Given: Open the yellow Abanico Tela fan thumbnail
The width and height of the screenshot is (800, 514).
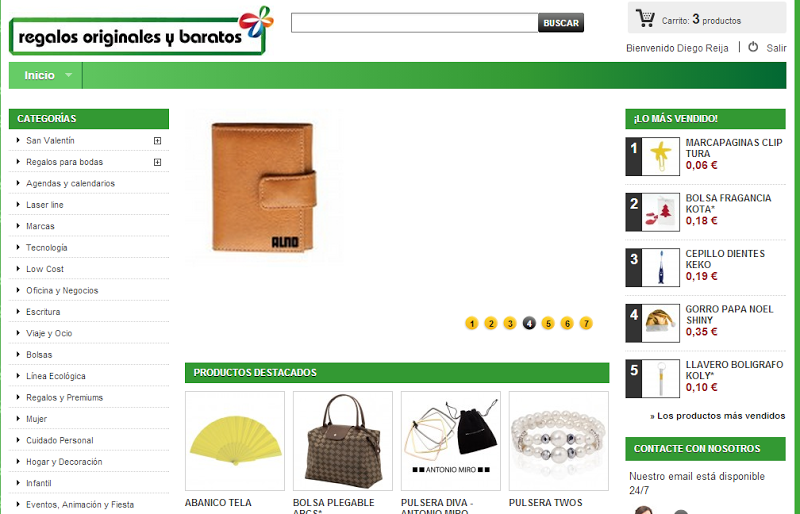Looking at the screenshot, I should [x=235, y=441].
